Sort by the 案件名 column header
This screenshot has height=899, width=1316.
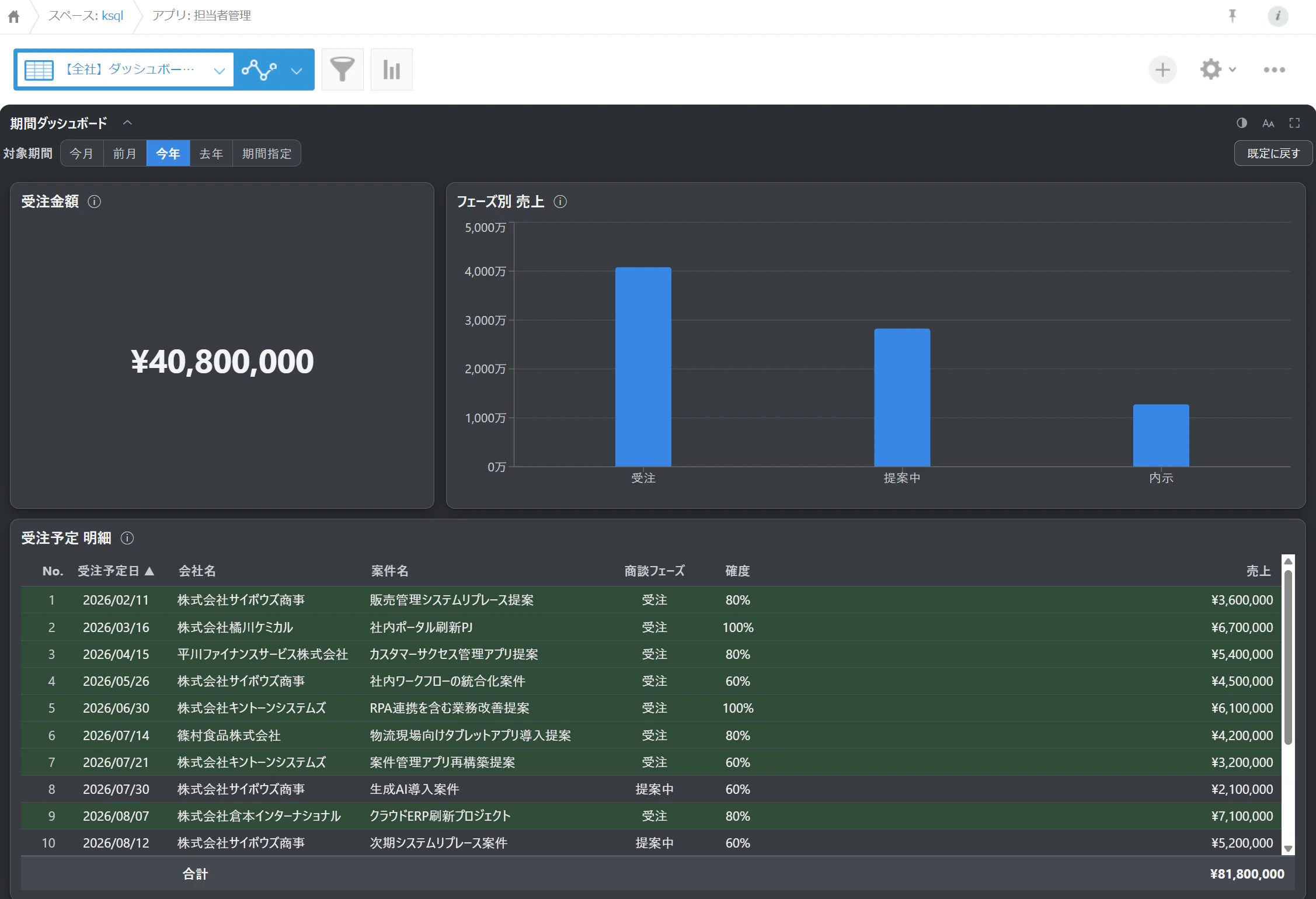(x=390, y=571)
